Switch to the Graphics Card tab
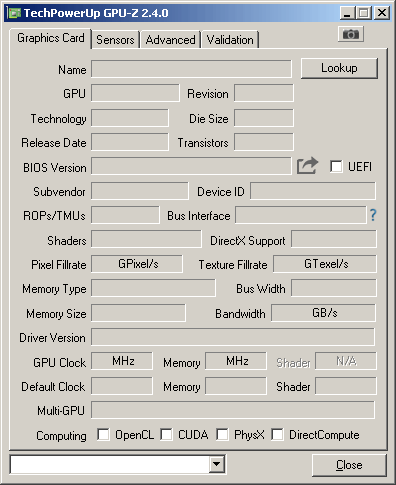 [x=51, y=38]
